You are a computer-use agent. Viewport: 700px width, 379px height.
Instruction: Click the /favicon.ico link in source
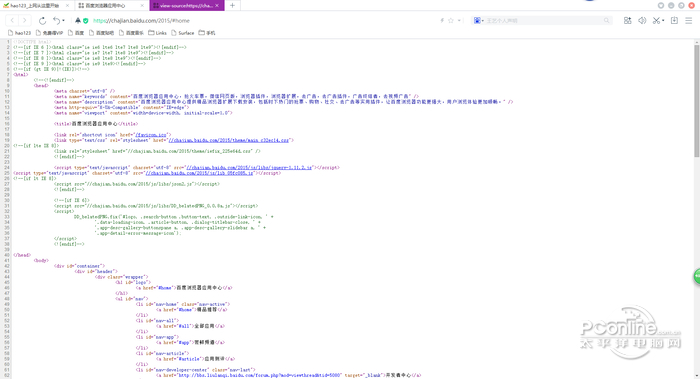(x=151, y=135)
